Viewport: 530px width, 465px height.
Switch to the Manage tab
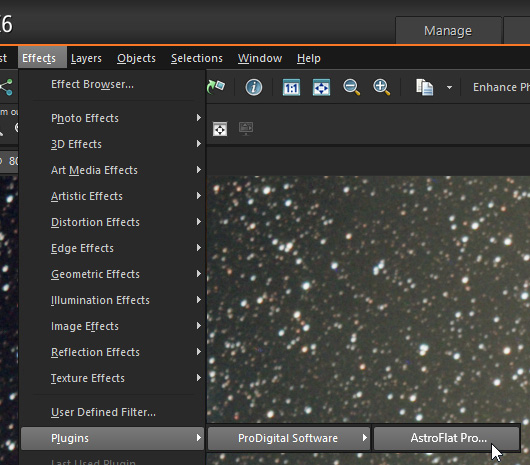[x=448, y=31]
